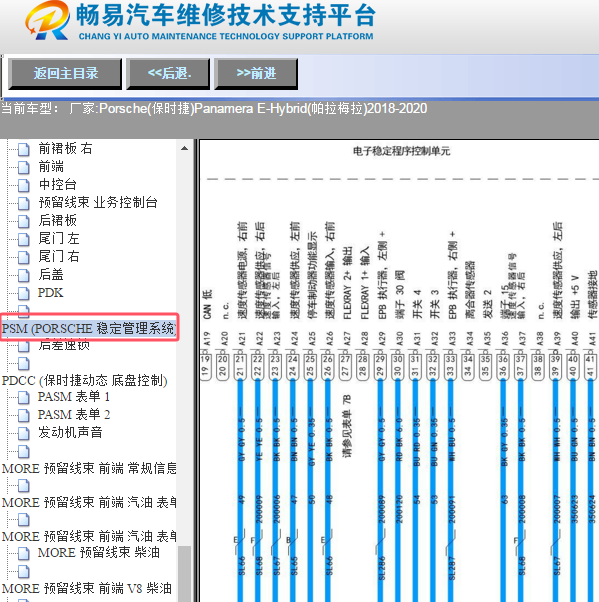
Task: Click the document icon above PDCC entry
Action: pos(23,363)
